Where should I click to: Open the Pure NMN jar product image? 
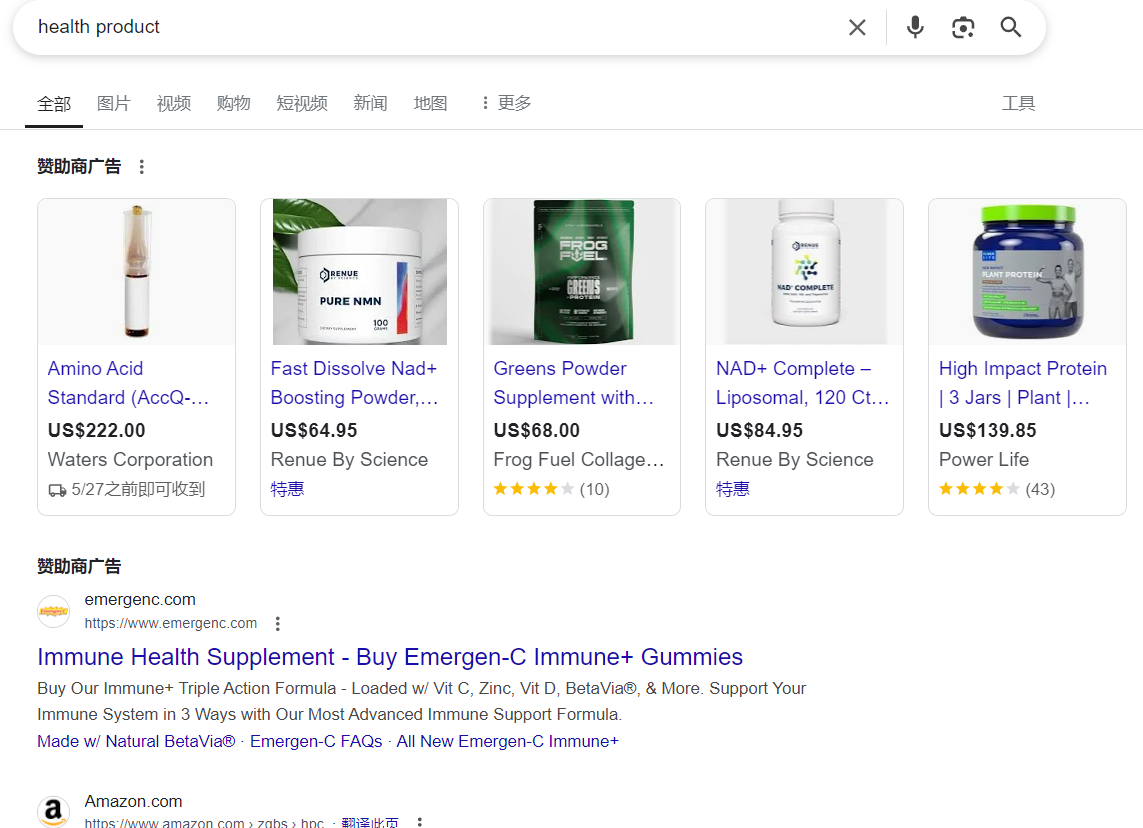pyautogui.click(x=359, y=271)
